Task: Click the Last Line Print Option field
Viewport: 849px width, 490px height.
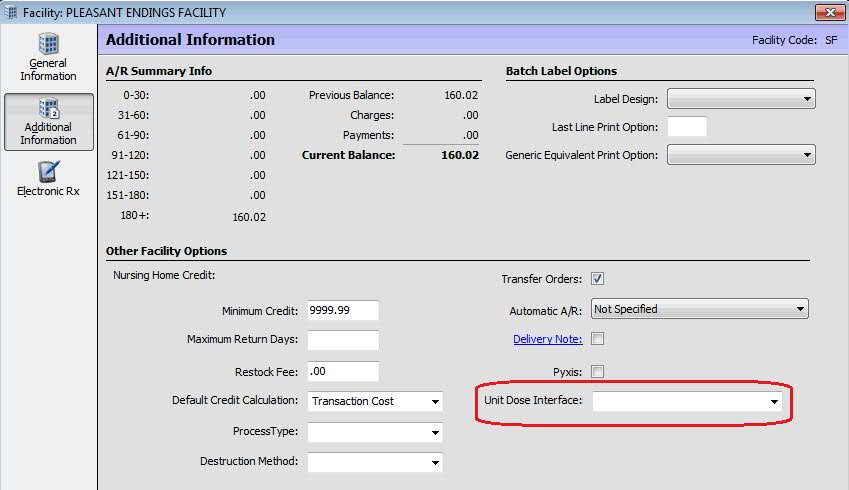Action: coord(687,126)
